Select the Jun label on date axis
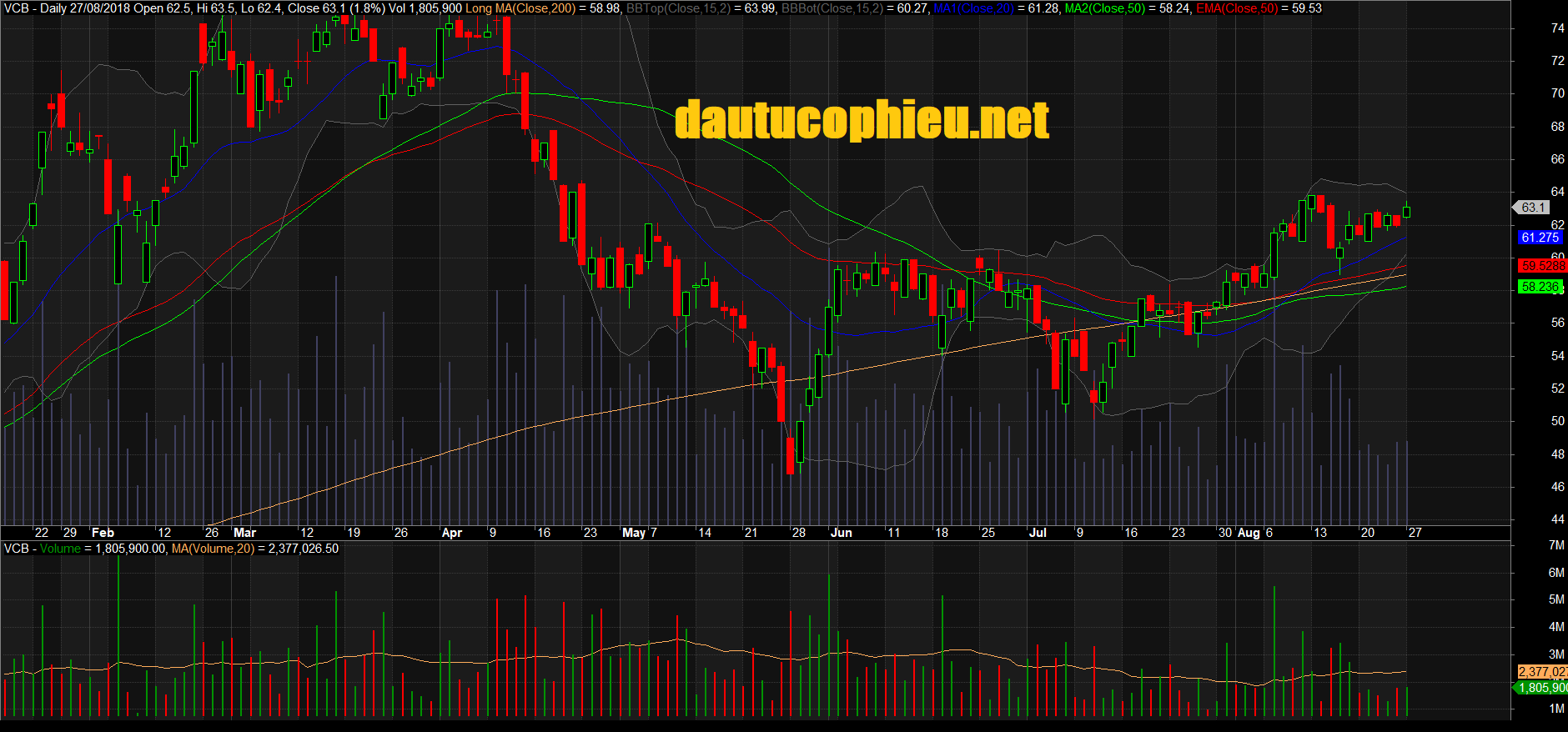 coord(841,533)
